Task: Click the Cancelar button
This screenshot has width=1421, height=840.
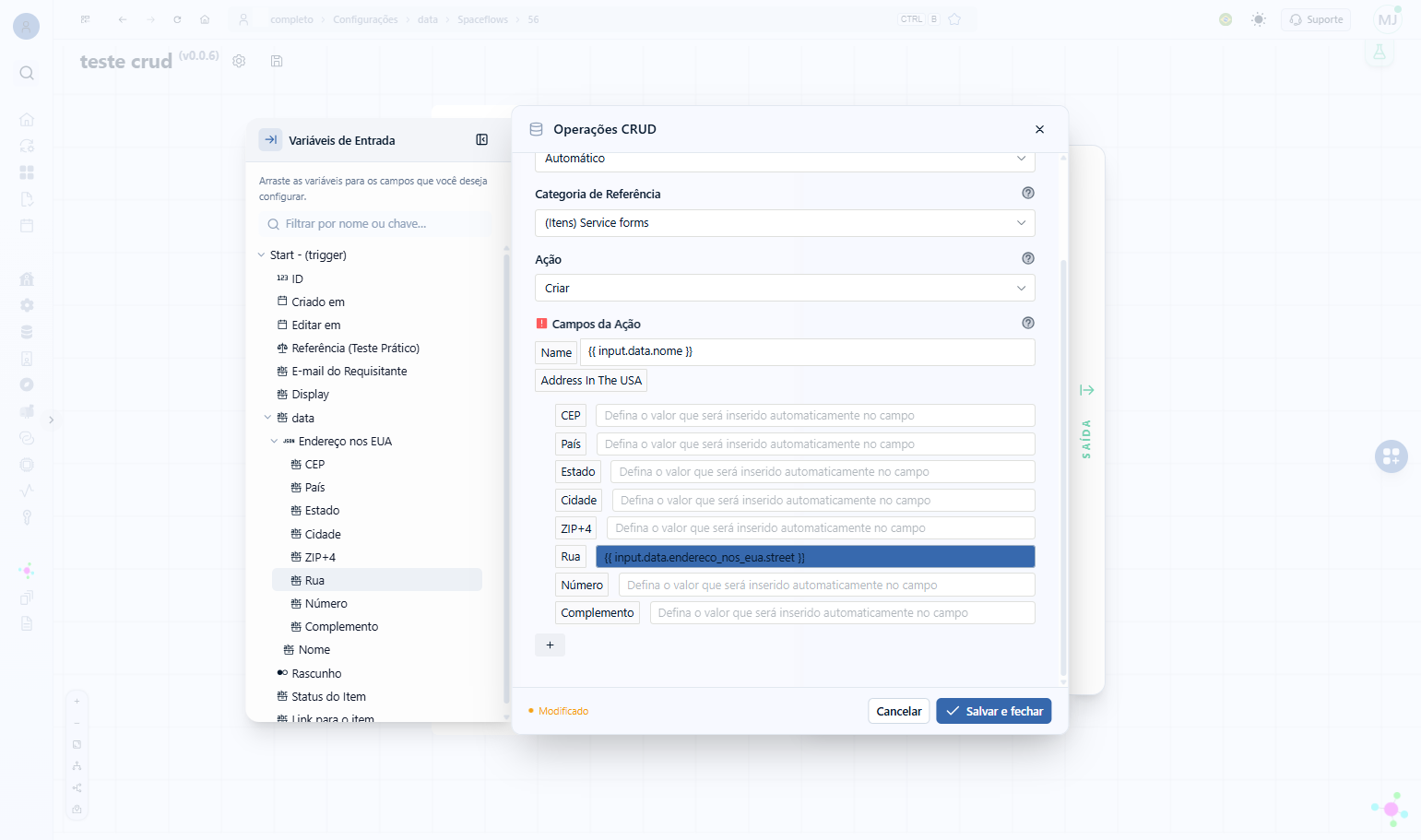Action: pos(899,711)
